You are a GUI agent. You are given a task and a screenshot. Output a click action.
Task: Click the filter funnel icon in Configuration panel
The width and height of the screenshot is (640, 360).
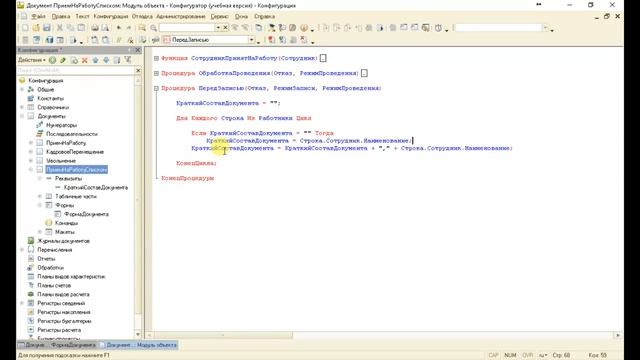click(128, 60)
